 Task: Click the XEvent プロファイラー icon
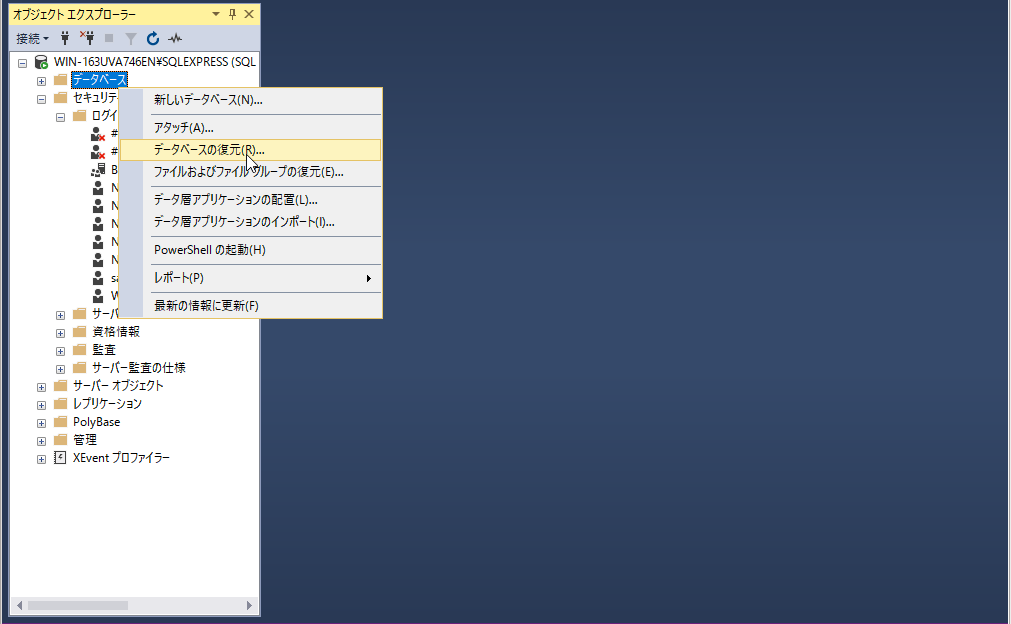[60, 458]
